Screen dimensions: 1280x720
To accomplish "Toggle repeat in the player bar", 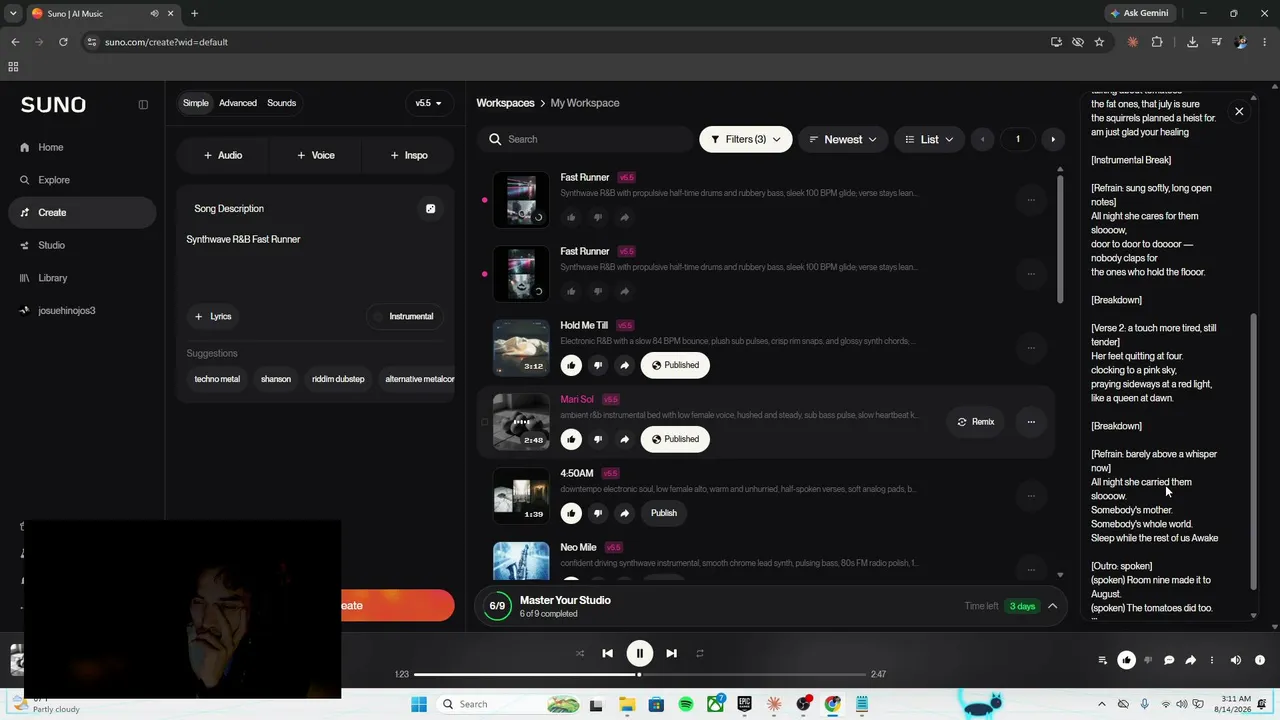I will pos(700,653).
